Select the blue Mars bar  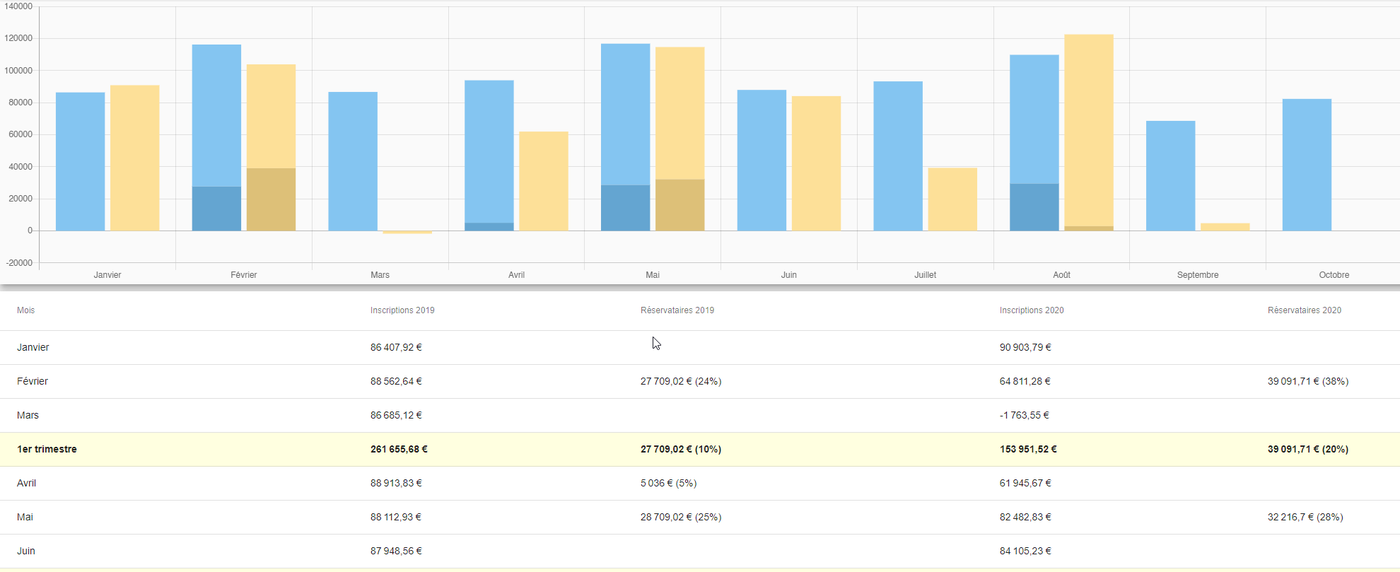click(x=353, y=161)
